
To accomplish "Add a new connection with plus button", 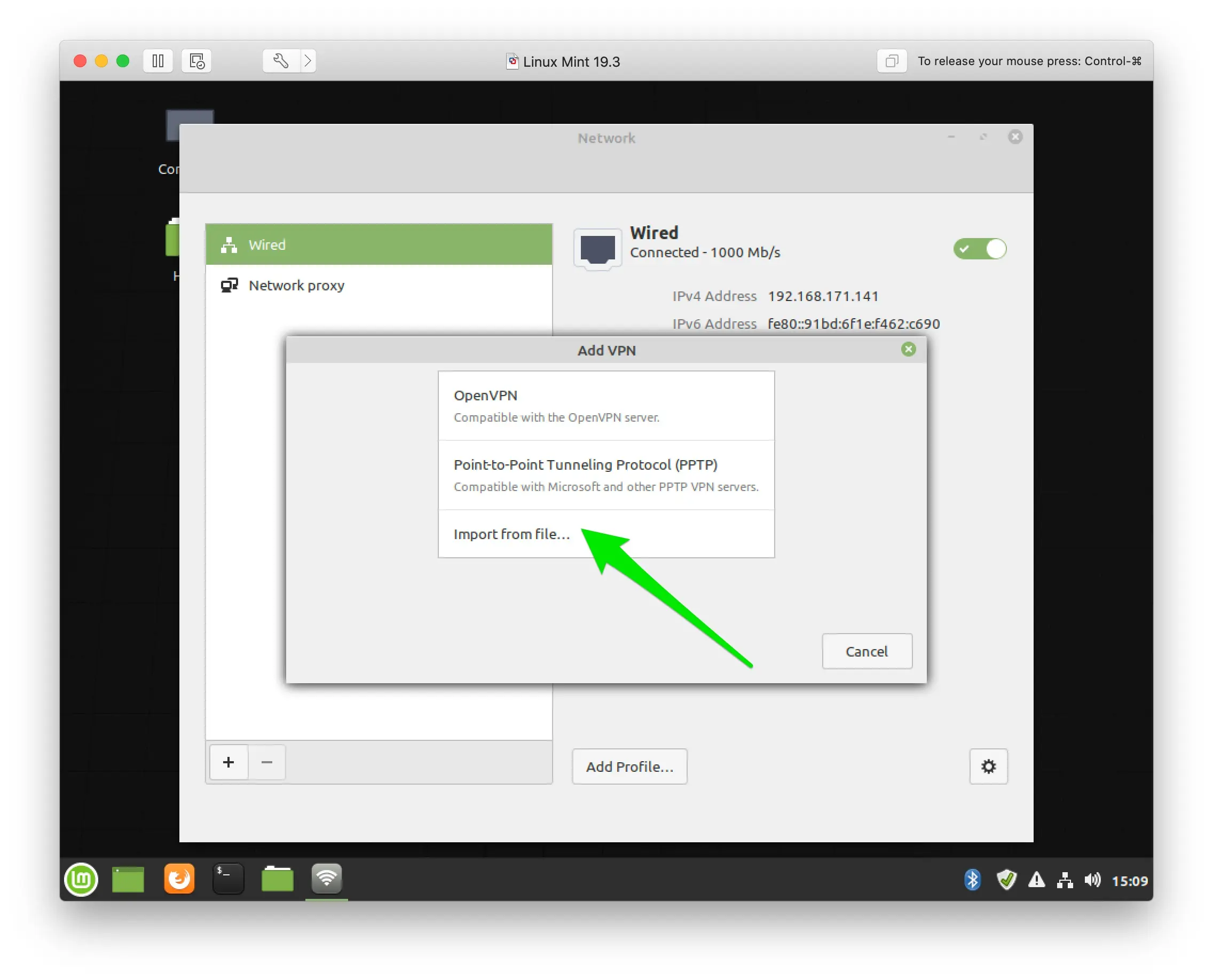I will coord(228,762).
